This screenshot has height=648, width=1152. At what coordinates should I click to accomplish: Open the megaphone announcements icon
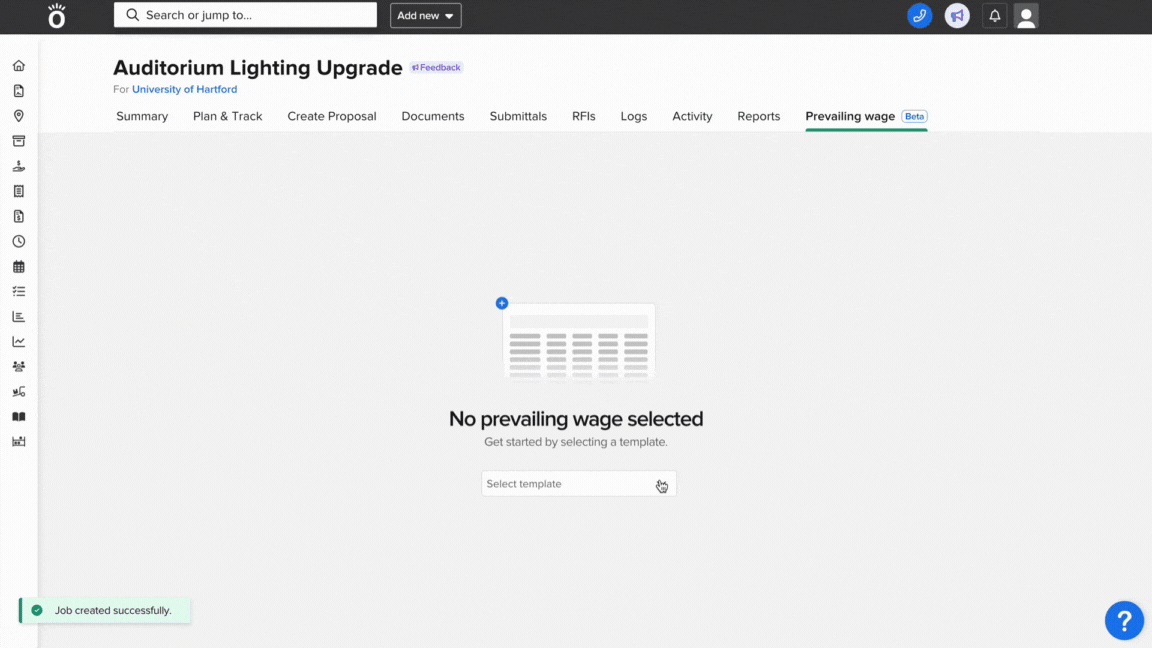point(957,16)
